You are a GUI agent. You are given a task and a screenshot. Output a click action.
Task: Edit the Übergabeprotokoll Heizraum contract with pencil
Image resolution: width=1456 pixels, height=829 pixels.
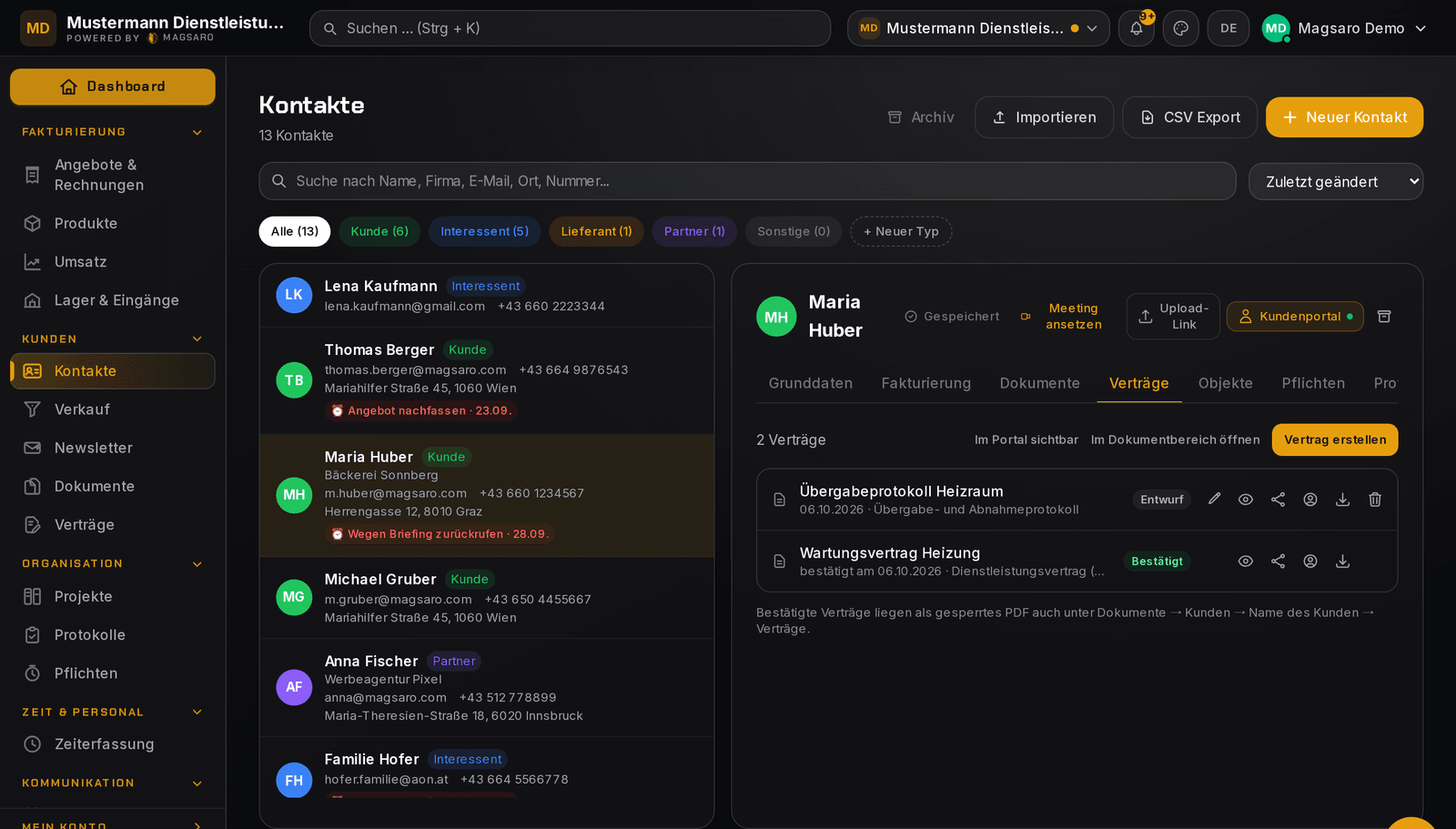click(x=1214, y=499)
